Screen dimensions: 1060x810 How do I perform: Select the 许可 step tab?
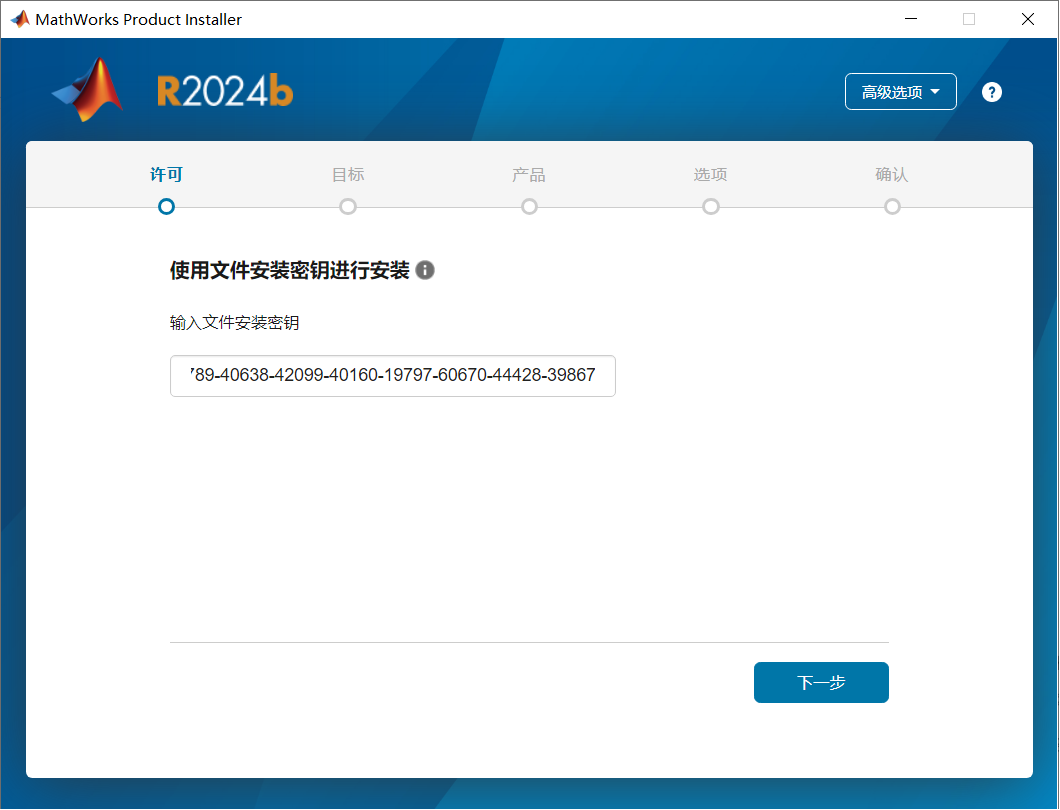pos(166,174)
